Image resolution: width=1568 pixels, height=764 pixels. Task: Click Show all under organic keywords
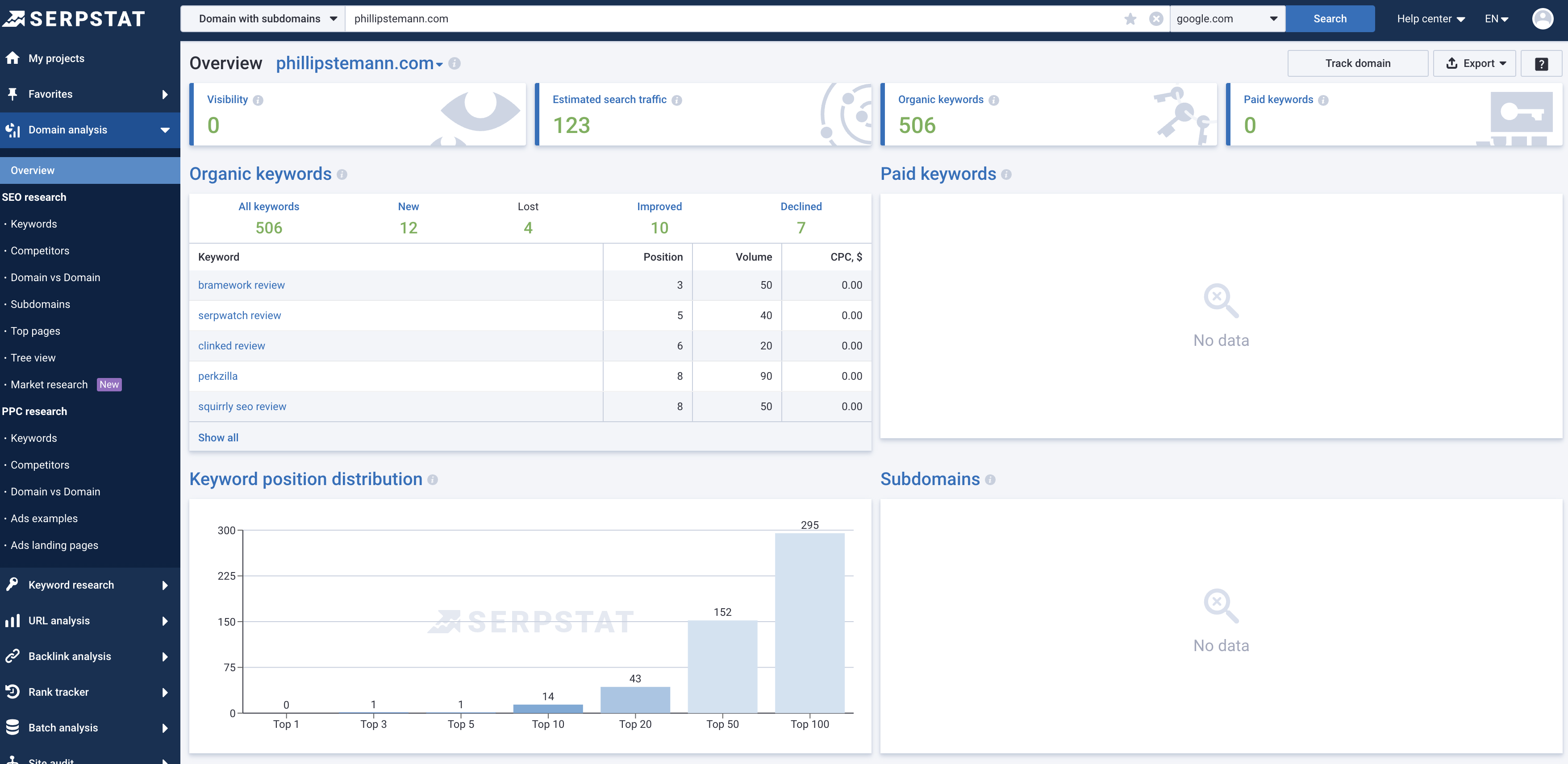[218, 437]
